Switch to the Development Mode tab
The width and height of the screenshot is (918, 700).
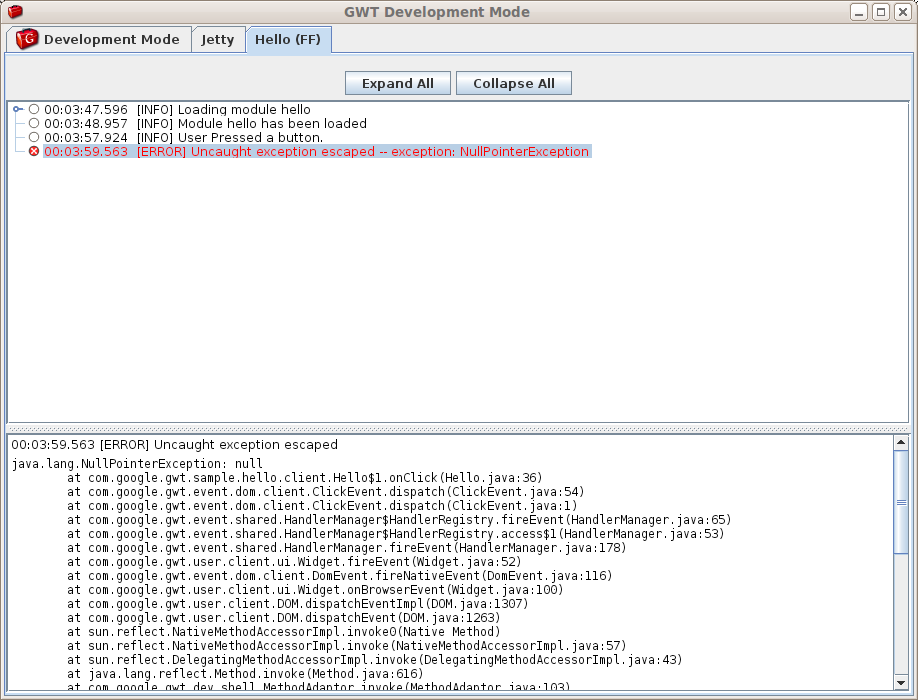(99, 39)
